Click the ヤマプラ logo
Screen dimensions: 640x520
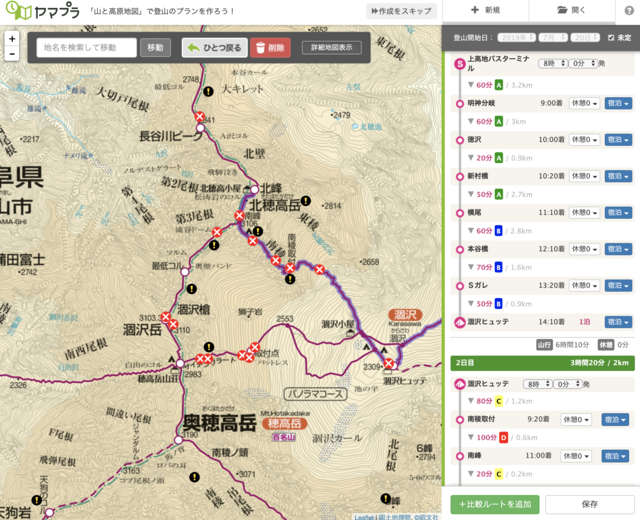42,11
